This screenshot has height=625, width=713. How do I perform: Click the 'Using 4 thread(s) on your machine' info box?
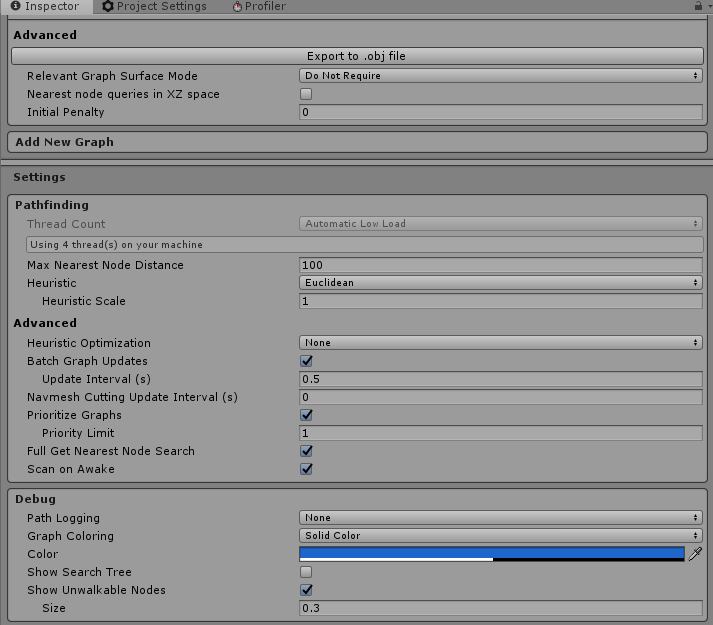click(x=365, y=244)
